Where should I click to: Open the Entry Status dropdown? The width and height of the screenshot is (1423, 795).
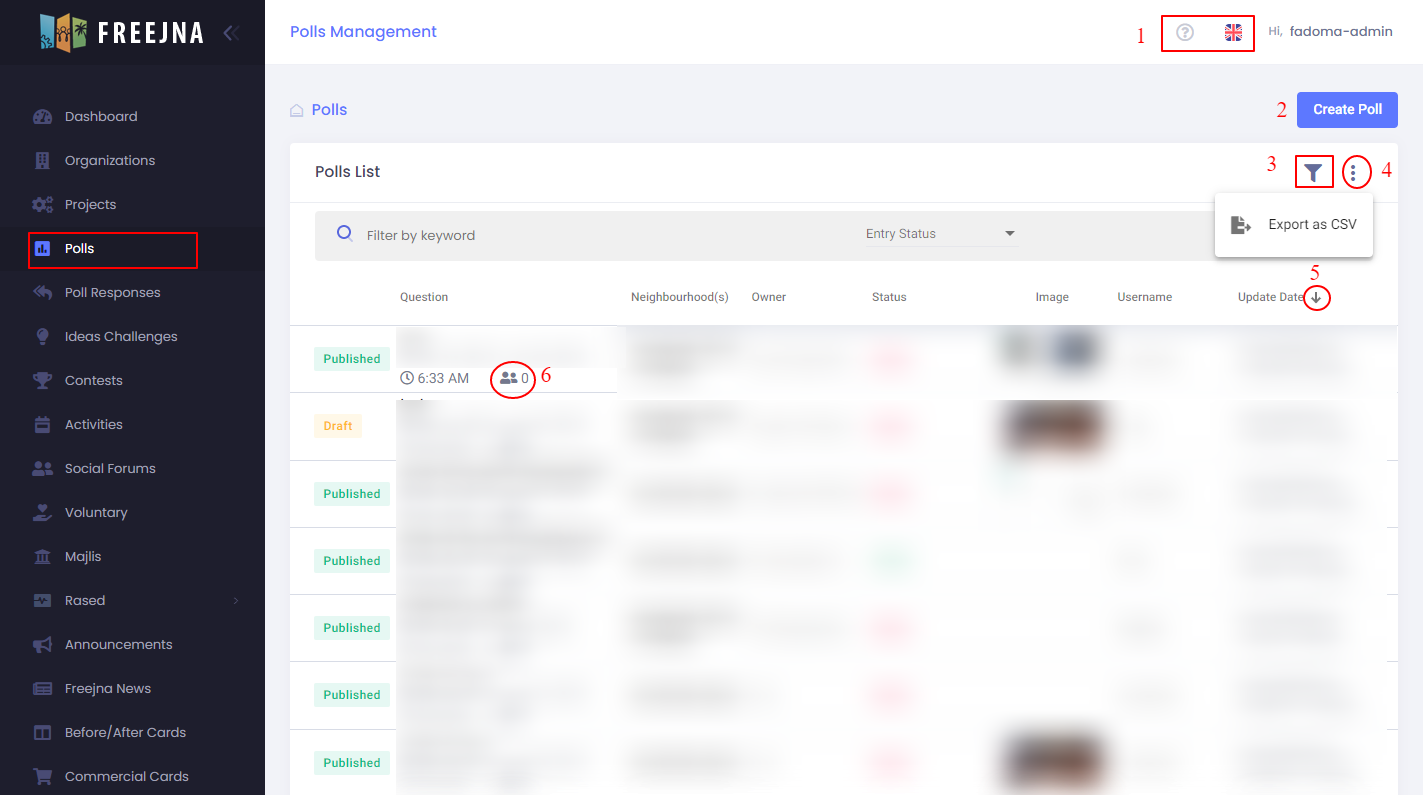(x=940, y=234)
